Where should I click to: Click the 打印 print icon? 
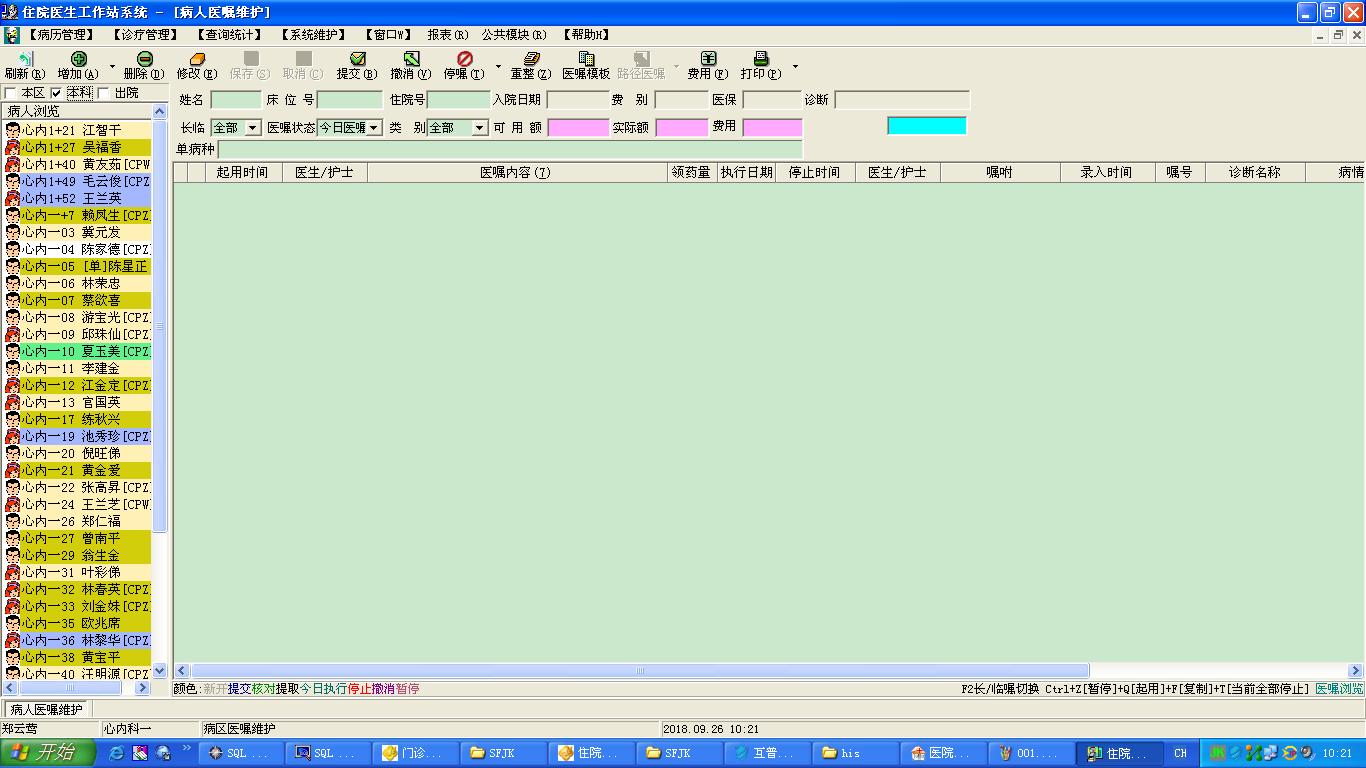click(761, 59)
